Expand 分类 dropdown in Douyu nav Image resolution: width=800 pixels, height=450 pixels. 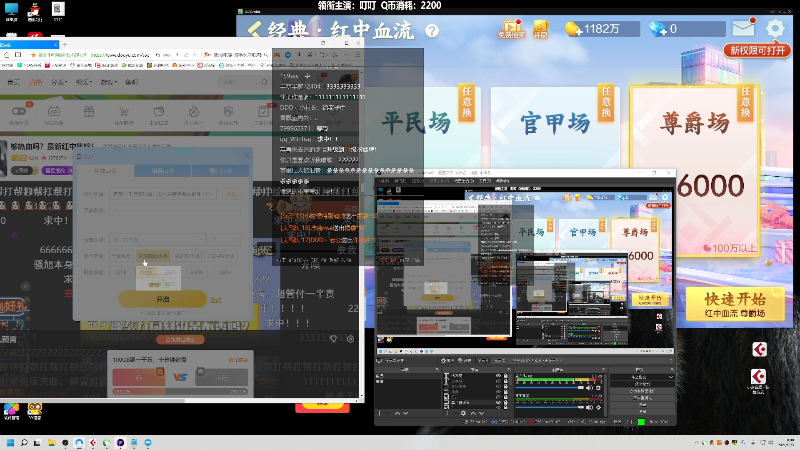59,82
